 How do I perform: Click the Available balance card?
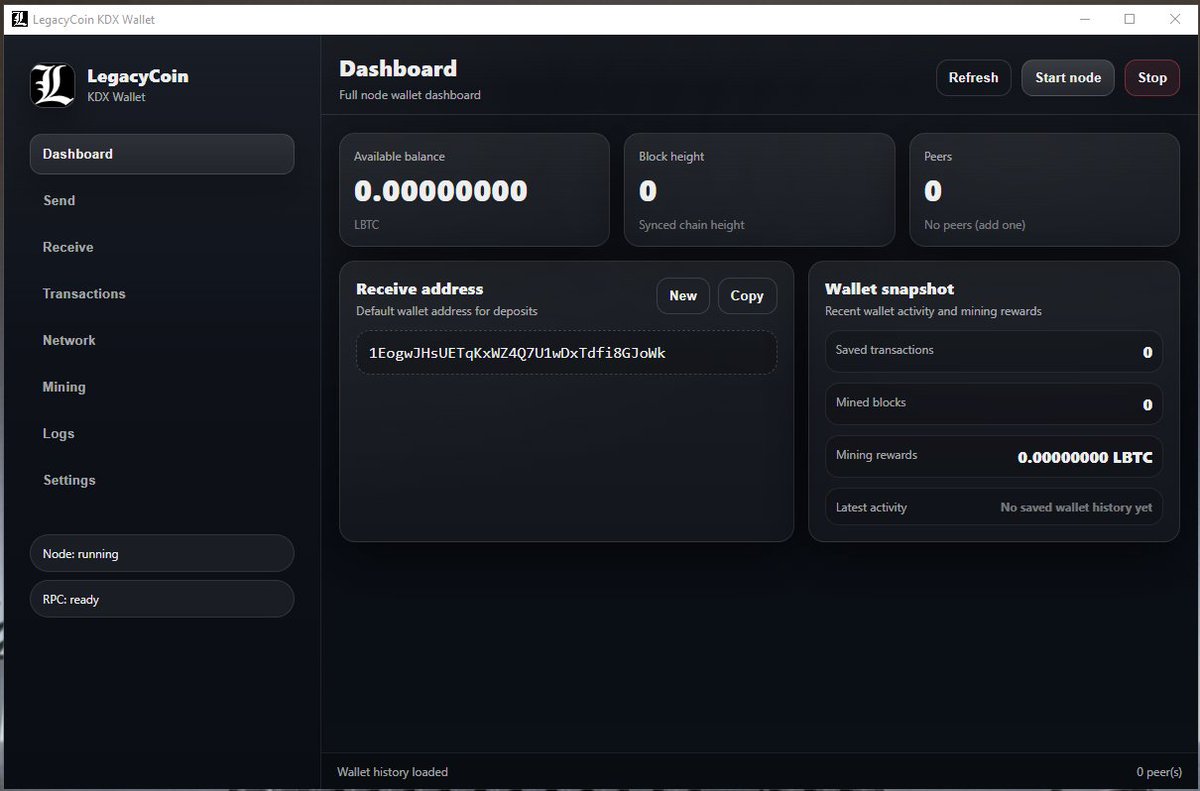pos(474,190)
